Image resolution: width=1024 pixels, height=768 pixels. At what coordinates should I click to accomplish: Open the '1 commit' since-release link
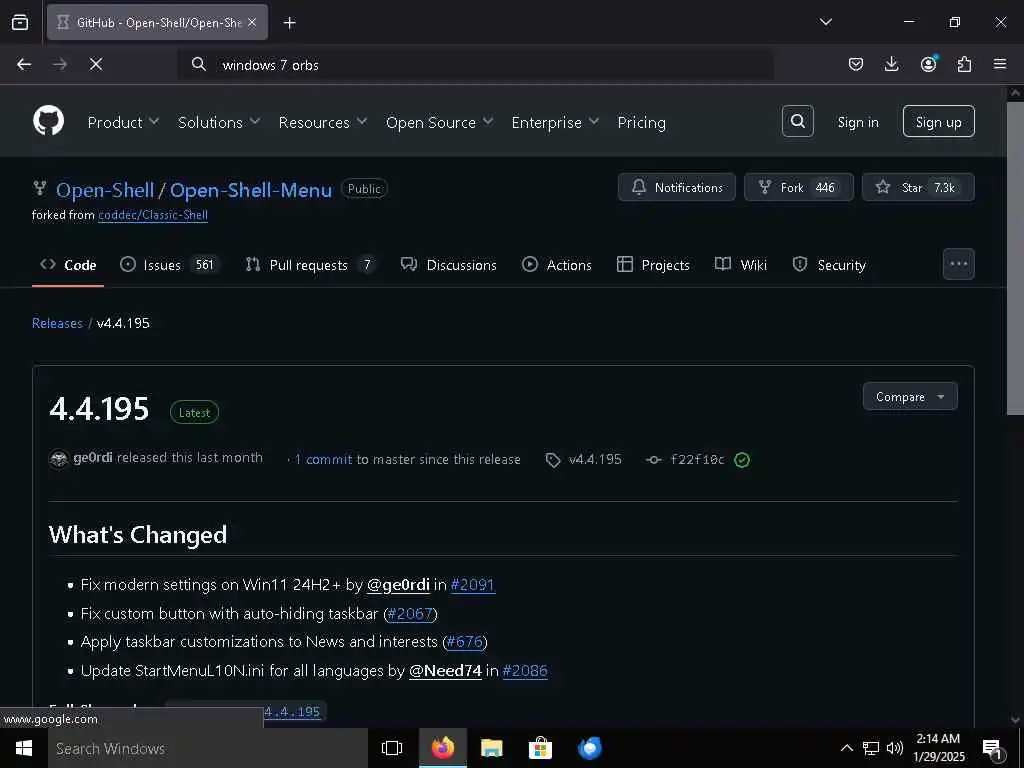(323, 459)
